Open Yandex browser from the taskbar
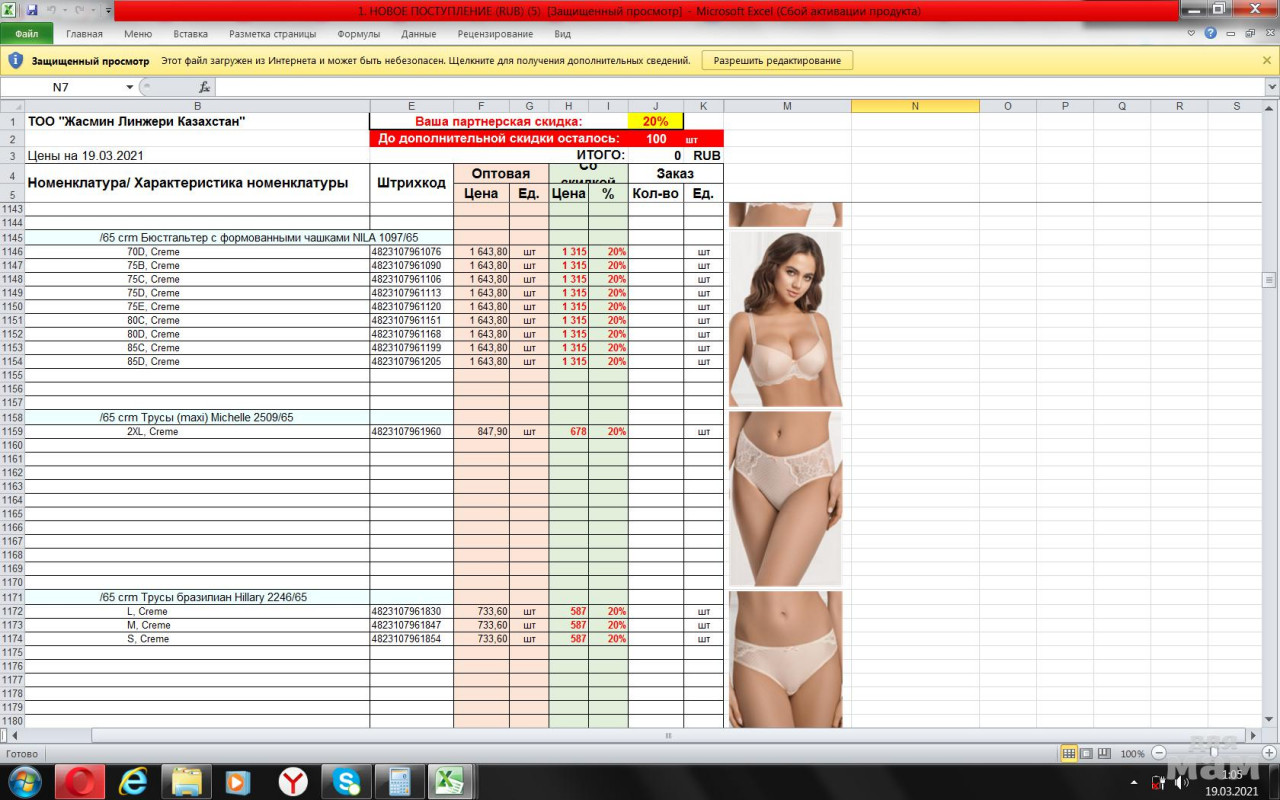The image size is (1280, 800). [292, 781]
